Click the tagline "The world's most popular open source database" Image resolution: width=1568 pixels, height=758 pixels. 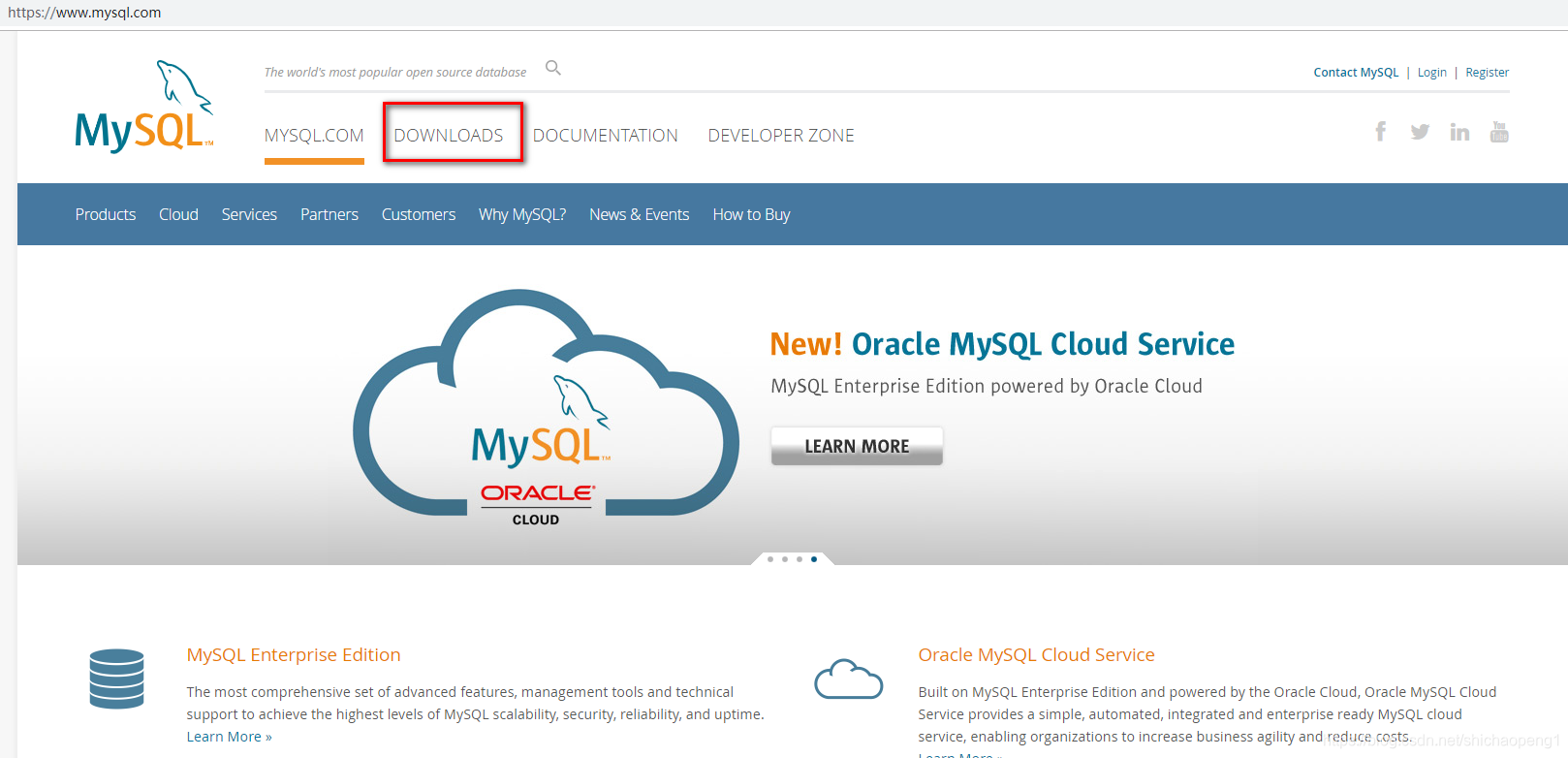(x=395, y=73)
